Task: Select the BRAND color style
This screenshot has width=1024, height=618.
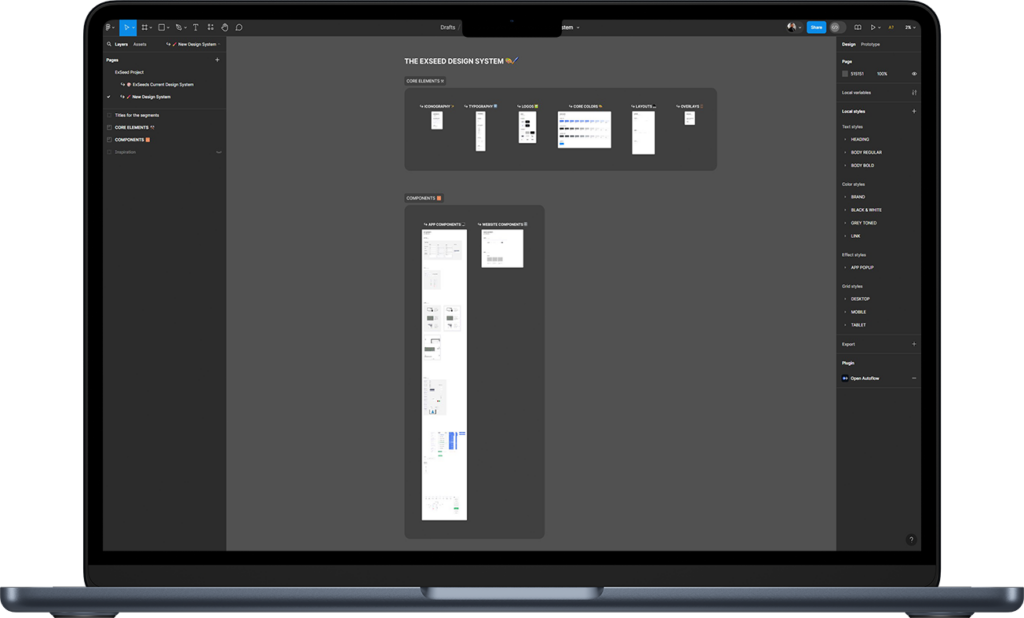Action: point(857,197)
